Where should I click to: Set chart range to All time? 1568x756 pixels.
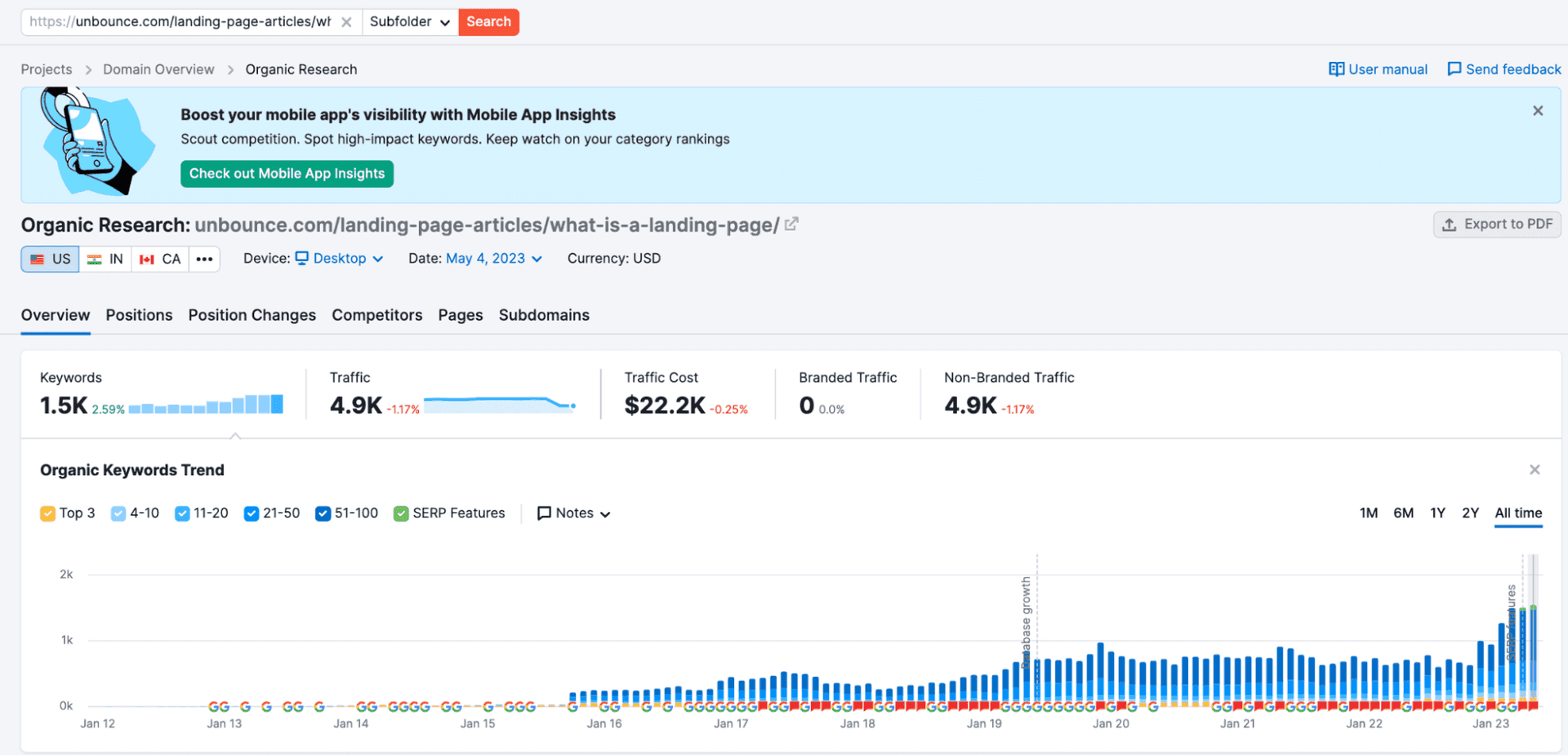click(1518, 514)
